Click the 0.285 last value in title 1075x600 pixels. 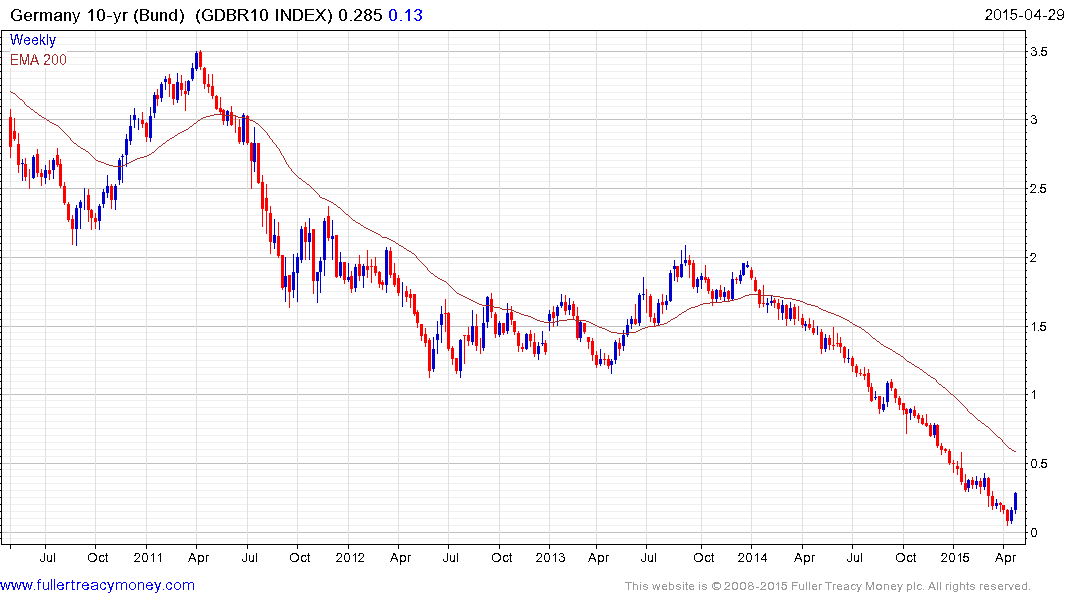[363, 16]
